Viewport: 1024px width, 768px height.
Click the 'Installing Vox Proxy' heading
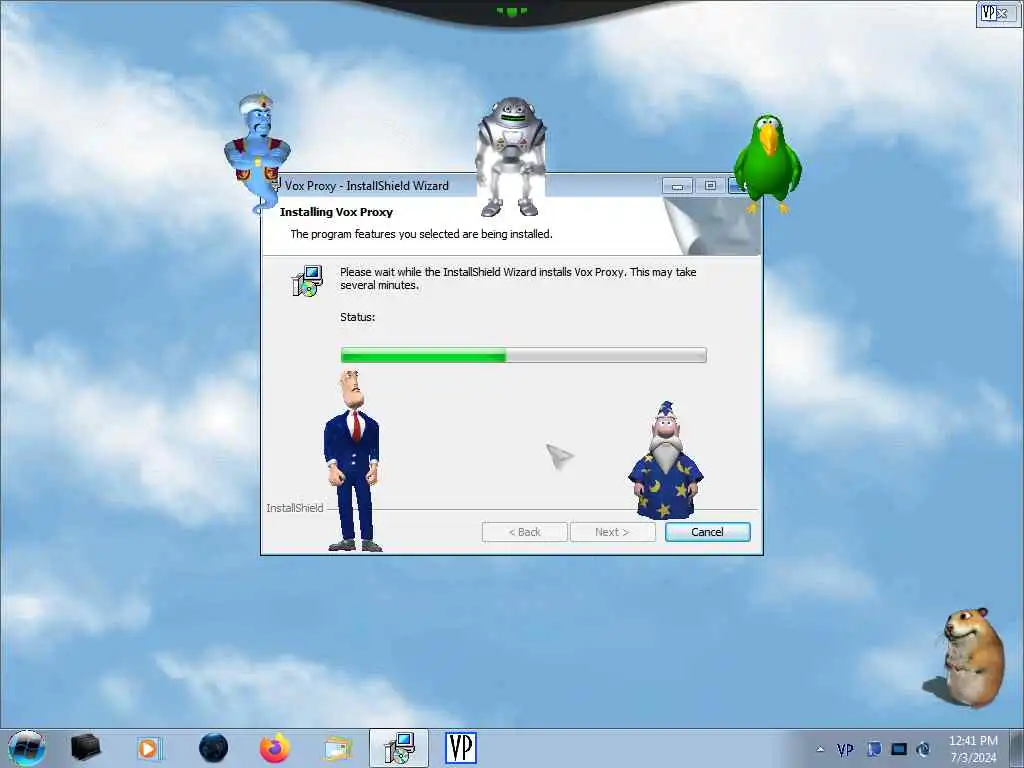pyautogui.click(x=336, y=212)
